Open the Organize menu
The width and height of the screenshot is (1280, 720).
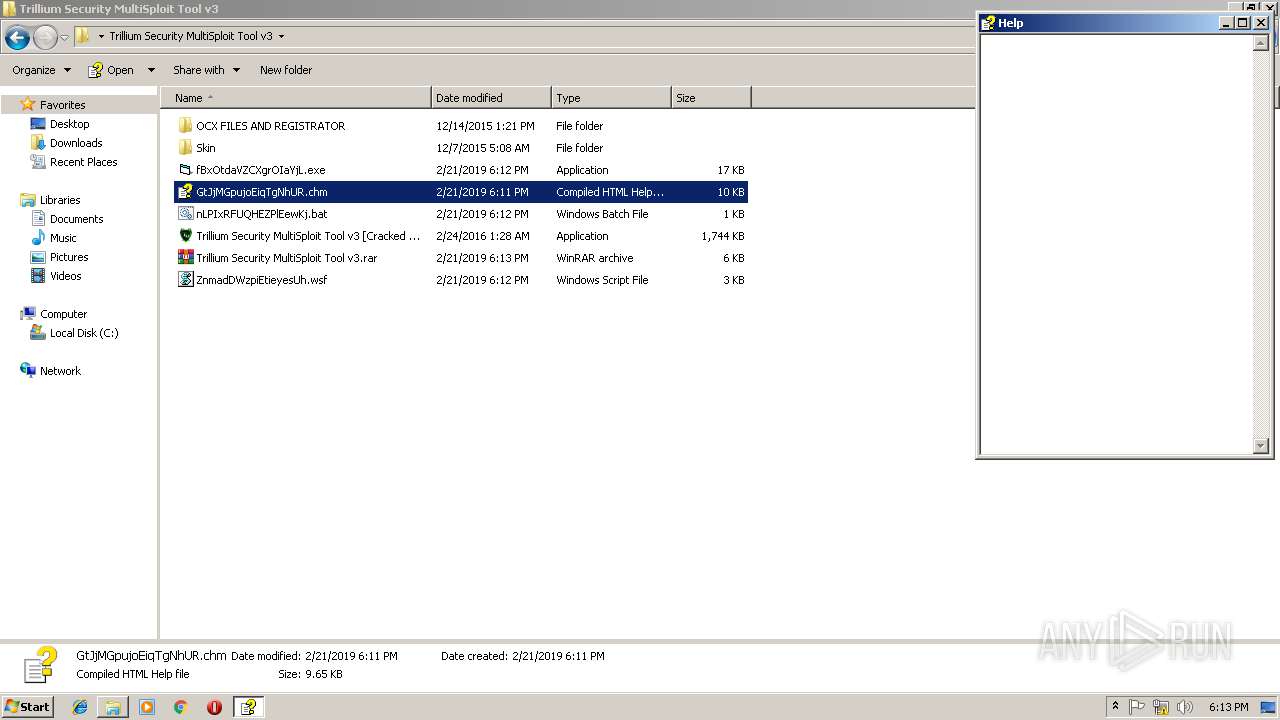coord(41,70)
